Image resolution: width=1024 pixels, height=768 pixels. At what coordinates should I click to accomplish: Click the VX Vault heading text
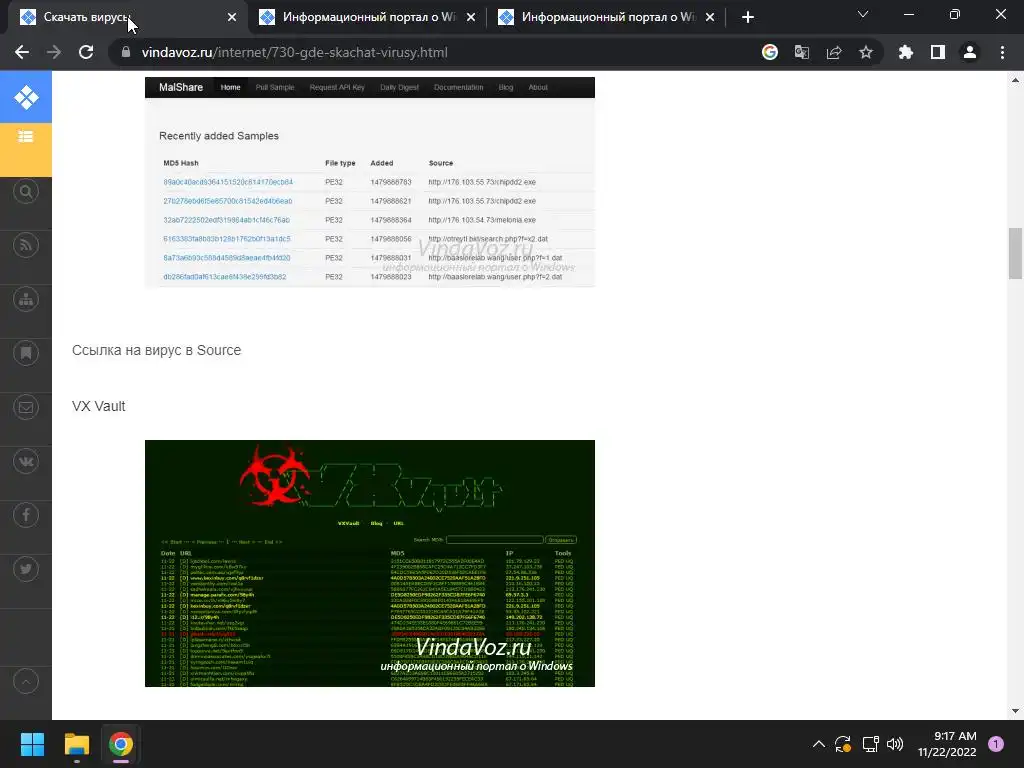click(99, 406)
